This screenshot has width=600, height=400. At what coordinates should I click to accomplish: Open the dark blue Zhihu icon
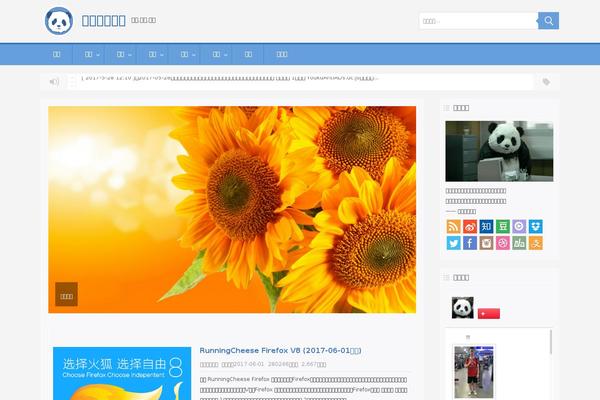point(486,226)
